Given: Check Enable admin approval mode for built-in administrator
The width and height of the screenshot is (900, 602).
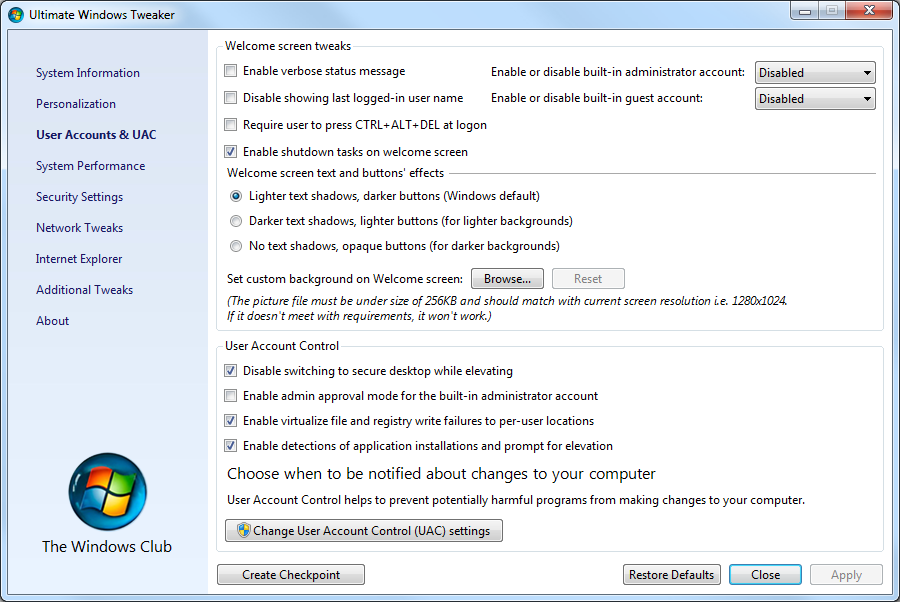Looking at the screenshot, I should [231, 395].
